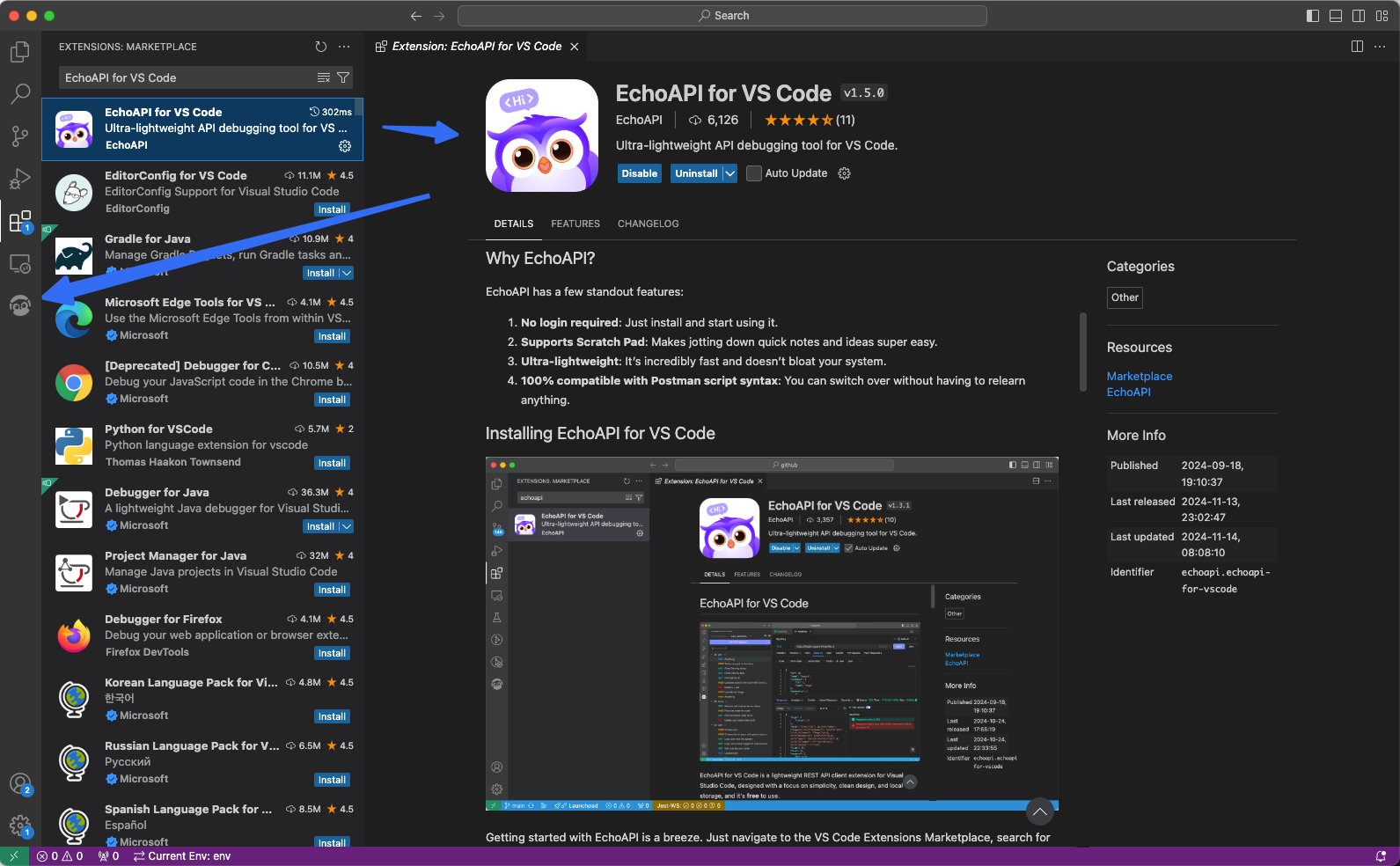Open ports forwarded status item

[108, 856]
